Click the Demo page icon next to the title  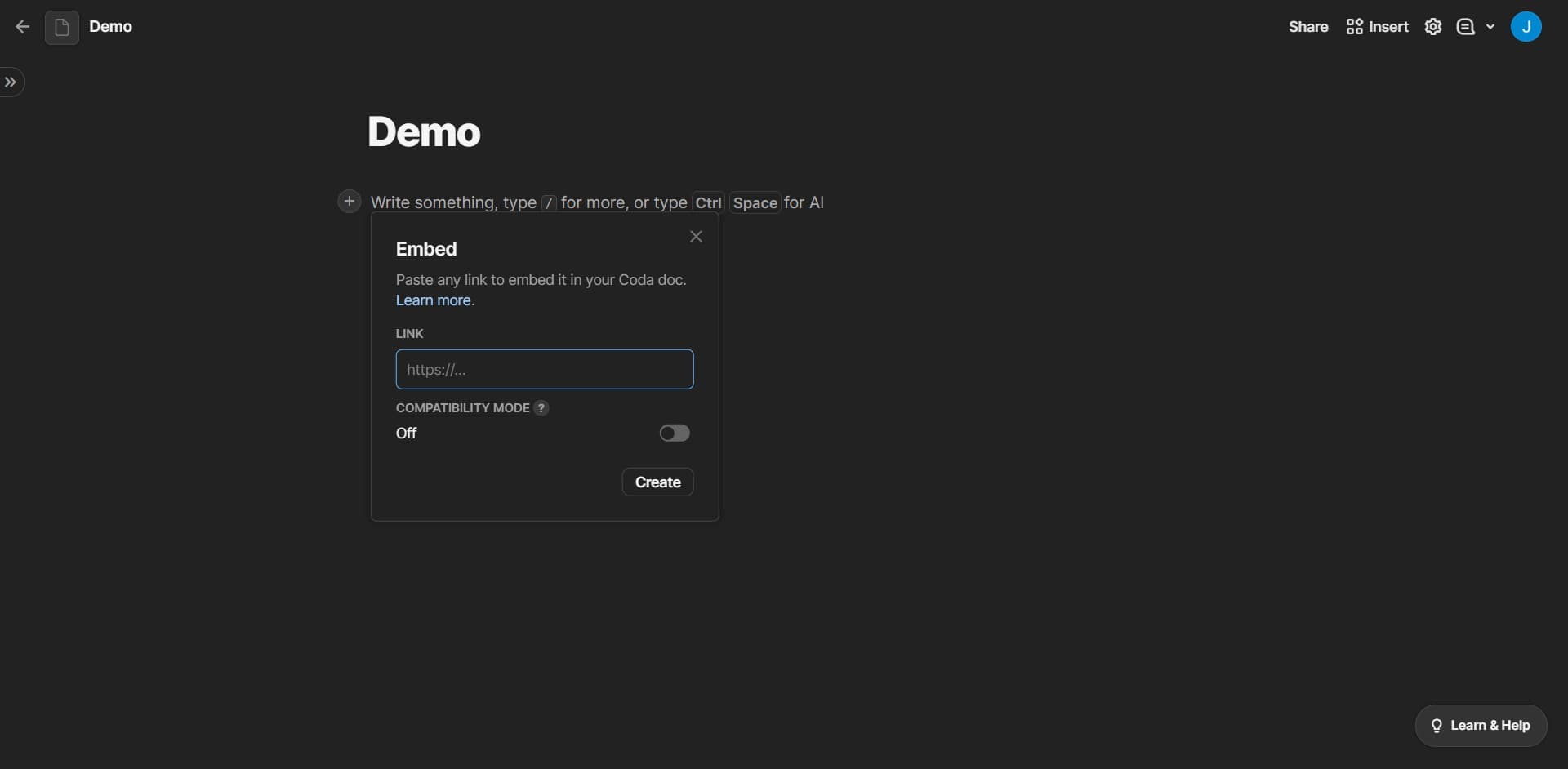pyautogui.click(x=61, y=26)
